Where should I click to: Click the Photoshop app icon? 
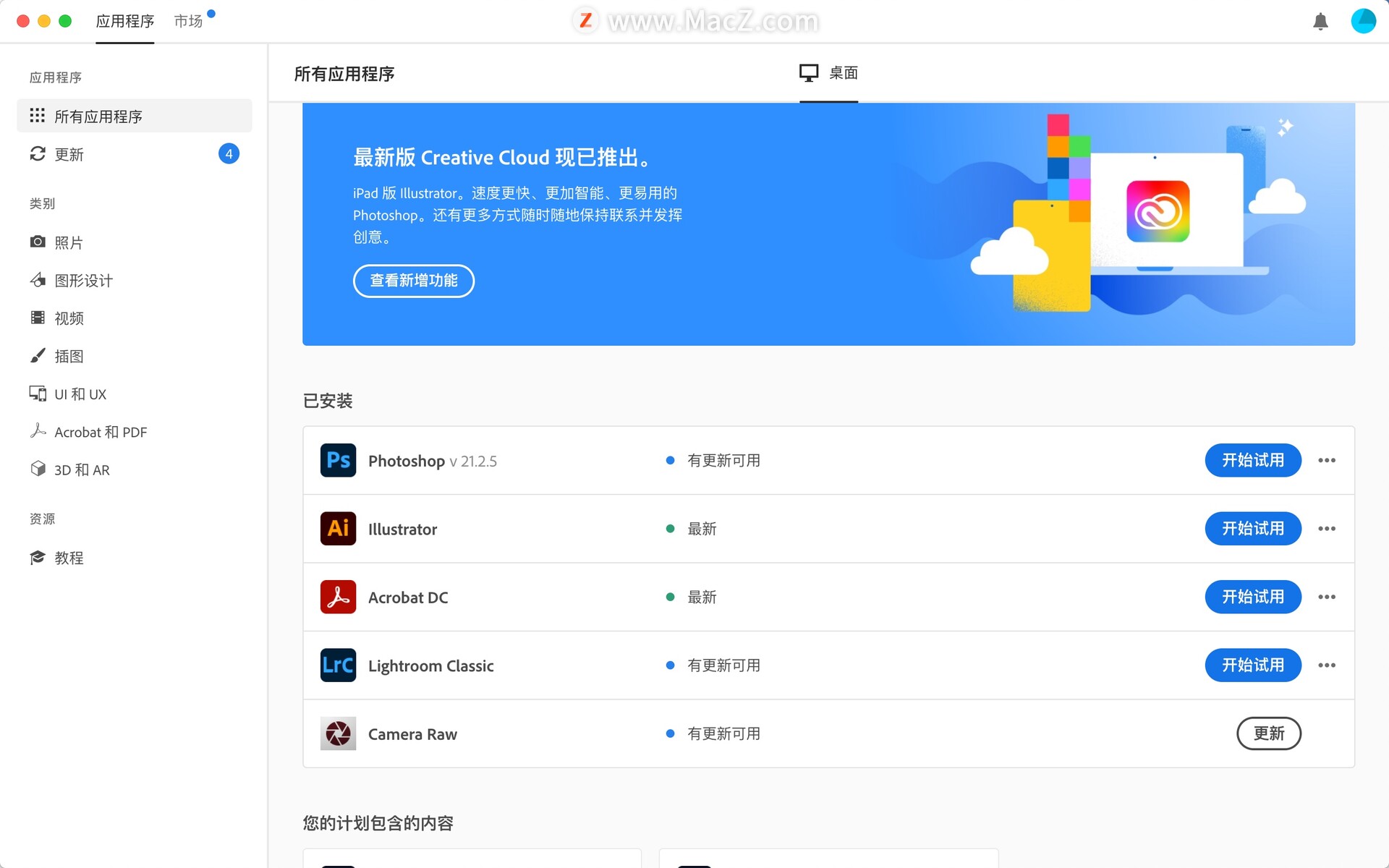[338, 460]
